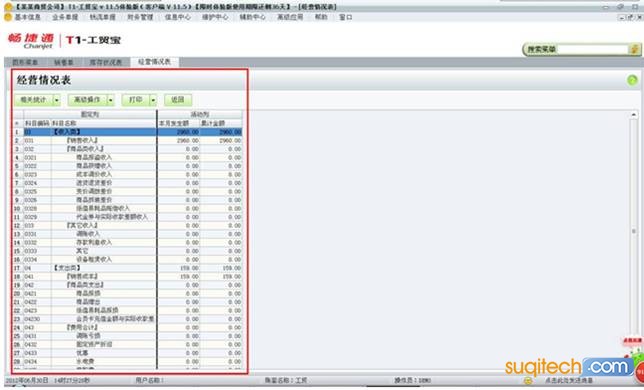Click the 打印 button
Viewport: 644px width, 390px height.
(x=136, y=100)
